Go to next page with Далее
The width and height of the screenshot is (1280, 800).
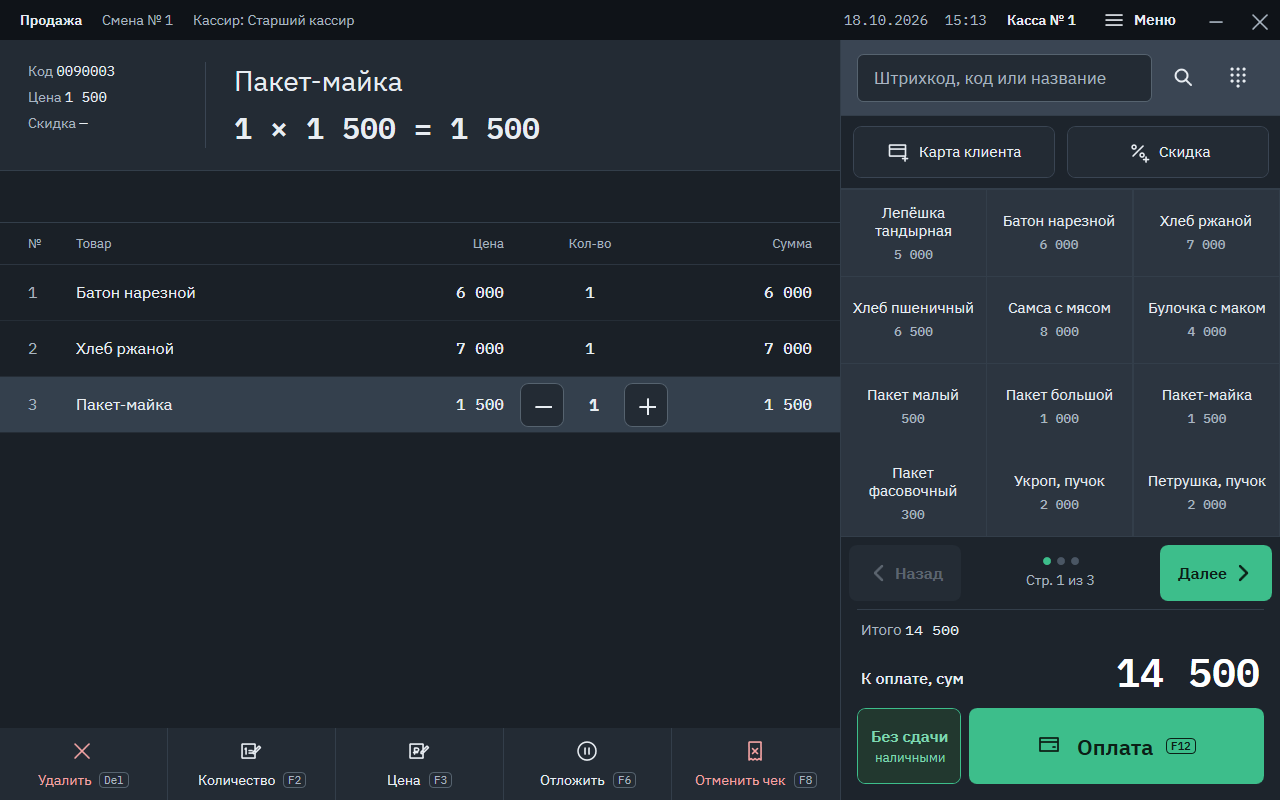click(x=1216, y=573)
